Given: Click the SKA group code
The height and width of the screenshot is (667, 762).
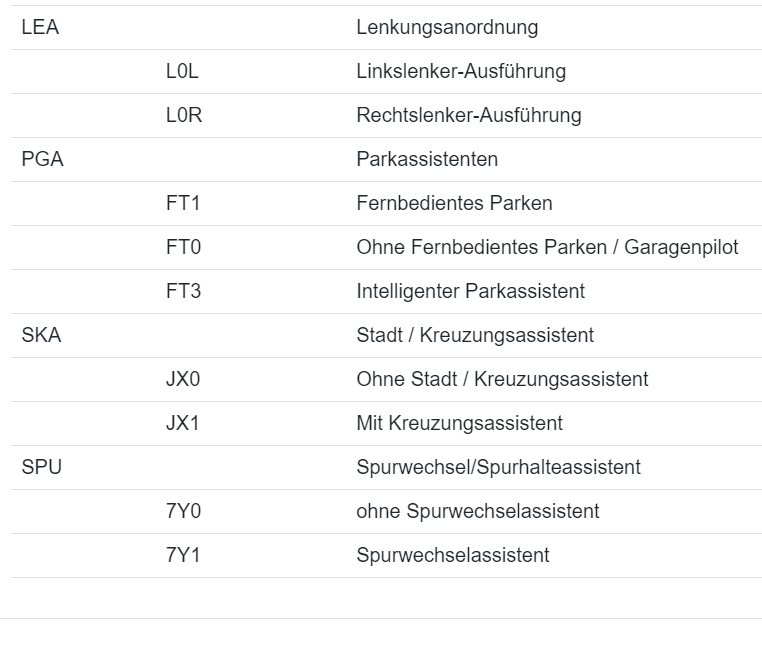Looking at the screenshot, I should tap(41, 336).
